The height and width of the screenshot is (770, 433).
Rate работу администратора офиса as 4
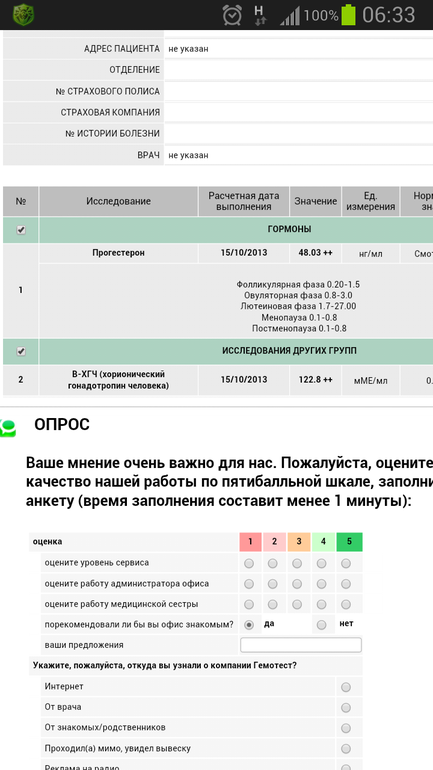[321, 584]
